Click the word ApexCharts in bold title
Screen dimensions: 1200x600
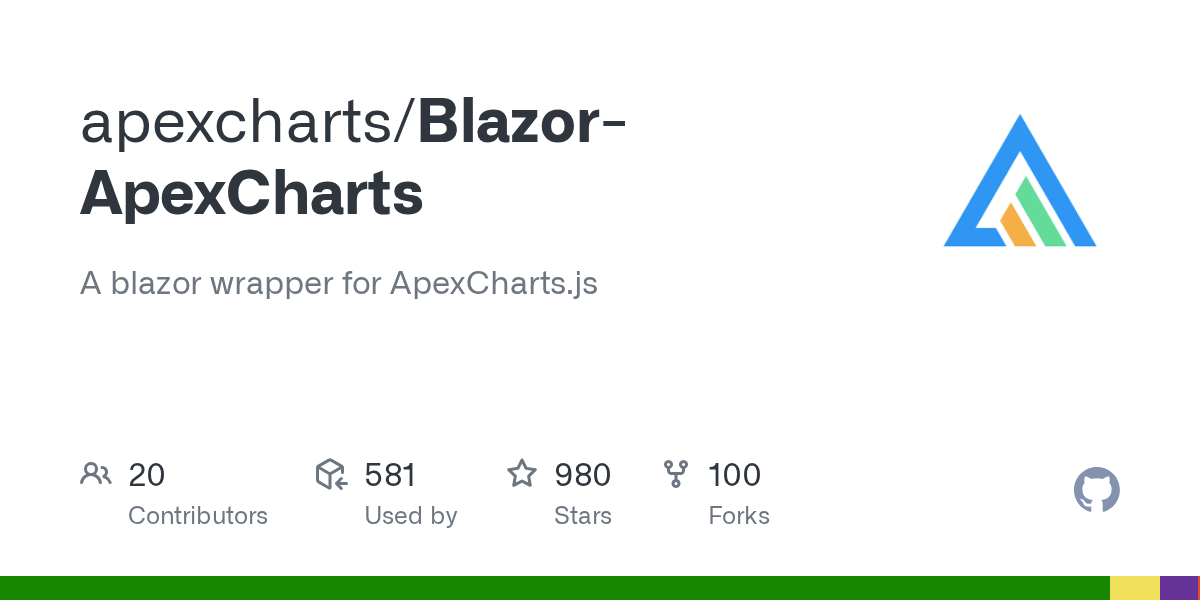point(252,194)
